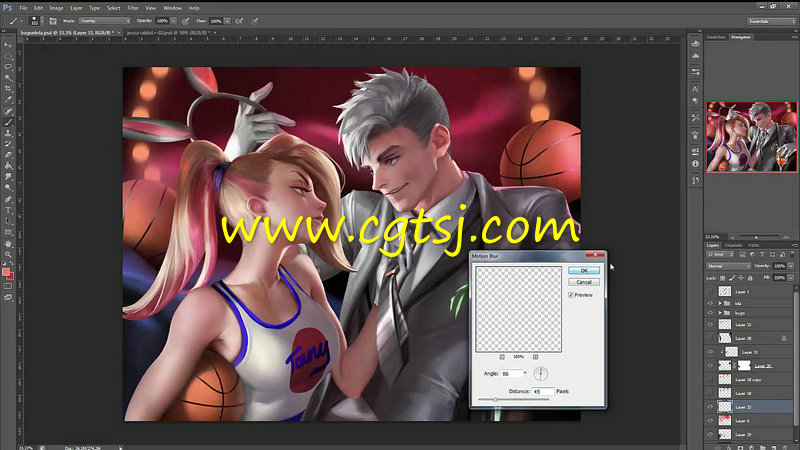Screen dimensions: 800x450
Task: Select the Eyedropper tool
Action: click(x=8, y=100)
